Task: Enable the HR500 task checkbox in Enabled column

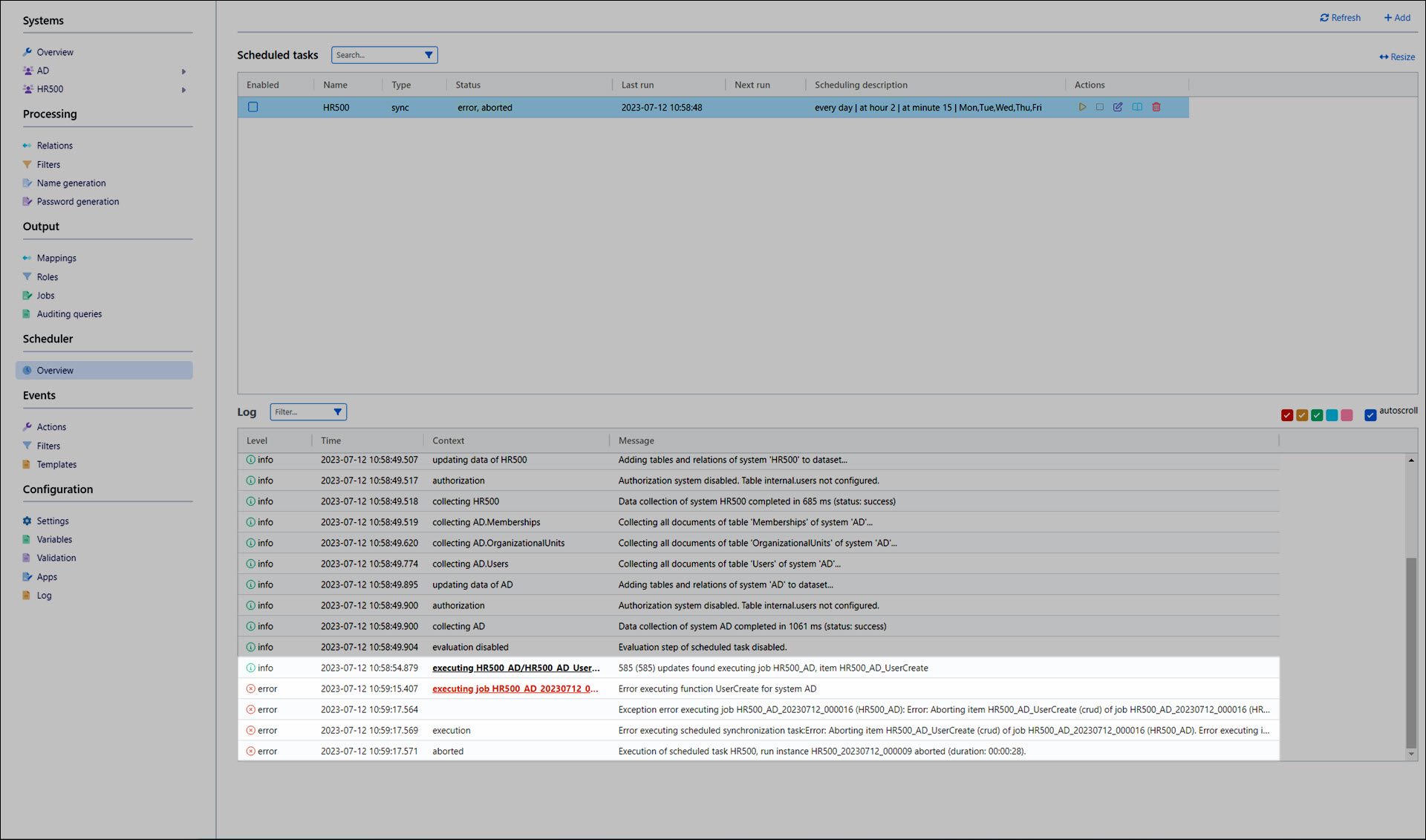Action: (253, 107)
